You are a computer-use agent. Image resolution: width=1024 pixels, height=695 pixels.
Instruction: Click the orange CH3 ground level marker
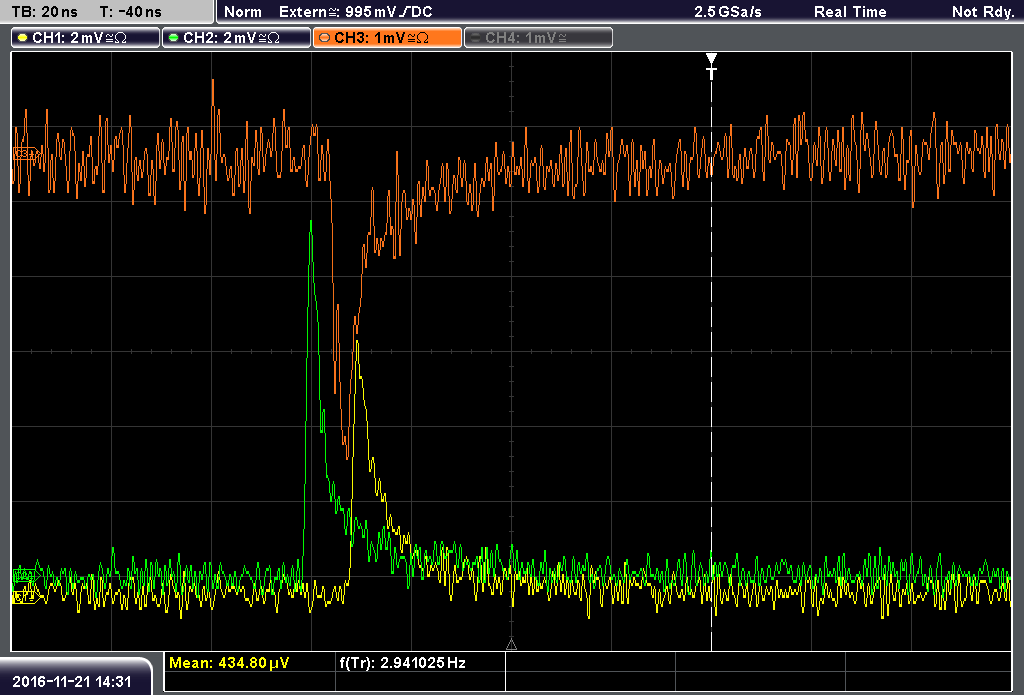point(26,154)
